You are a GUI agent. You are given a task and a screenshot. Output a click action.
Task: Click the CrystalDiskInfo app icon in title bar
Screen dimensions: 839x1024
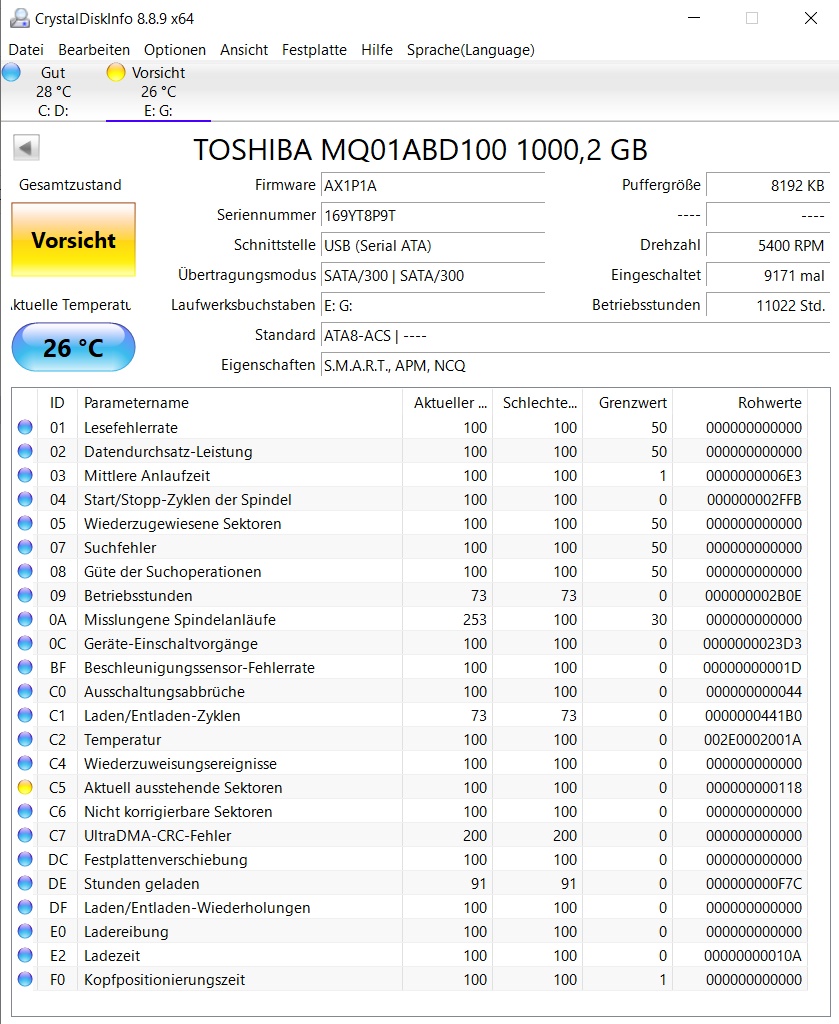[x=19, y=18]
